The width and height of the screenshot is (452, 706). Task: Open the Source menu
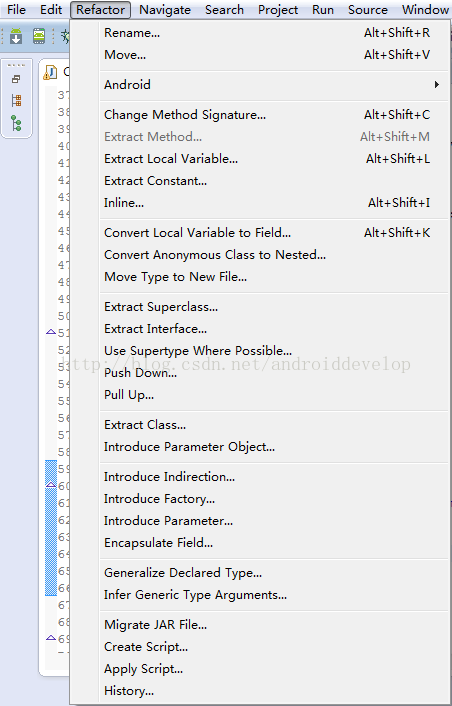[x=367, y=9]
